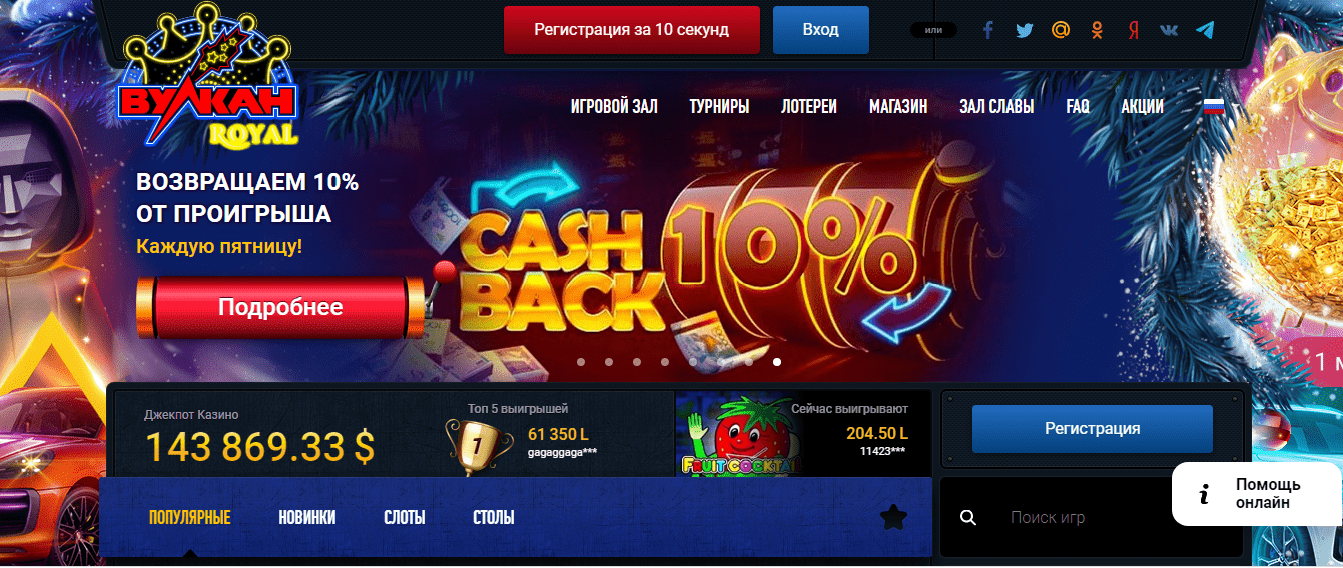Screen dimensions: 1343x568
Task: Switch to the Популярные games tab
Action: tap(190, 518)
